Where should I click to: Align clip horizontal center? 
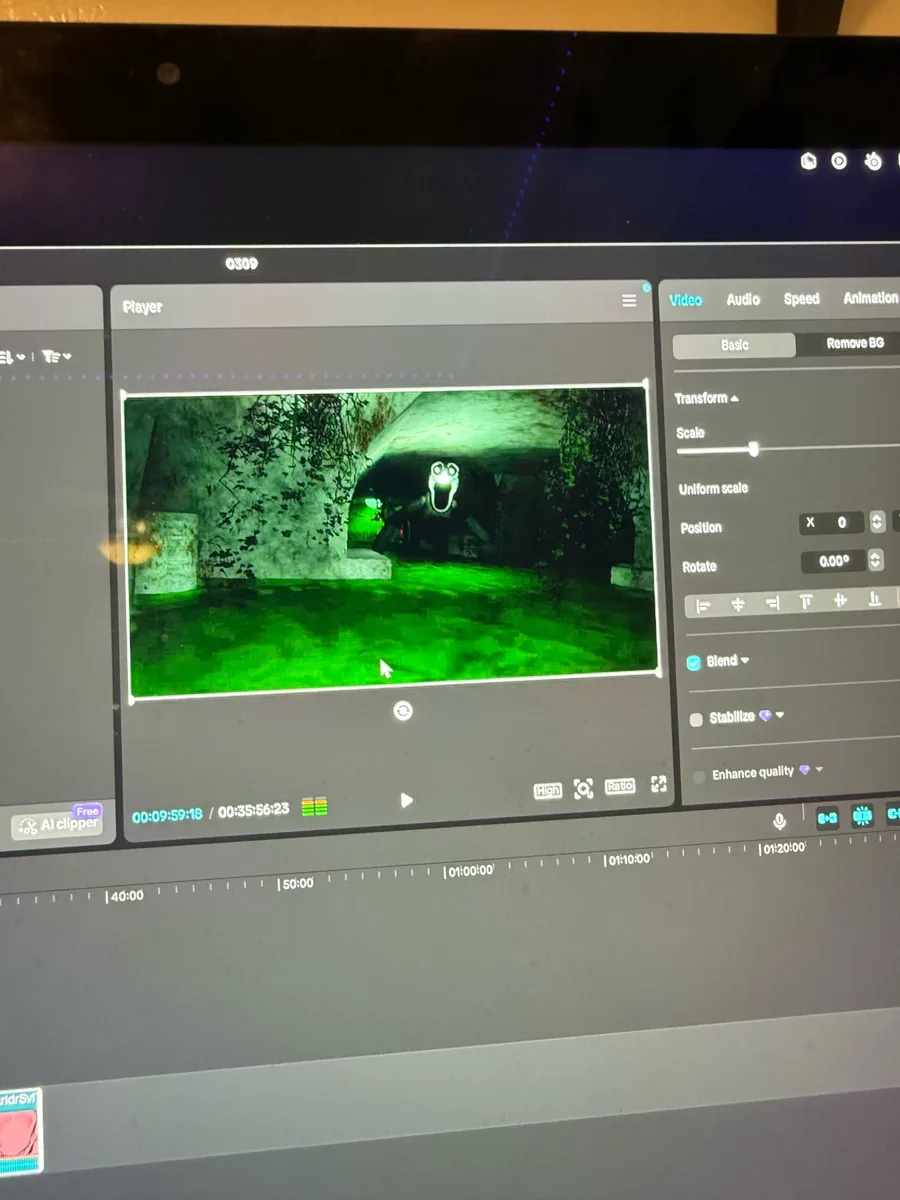pos(738,604)
